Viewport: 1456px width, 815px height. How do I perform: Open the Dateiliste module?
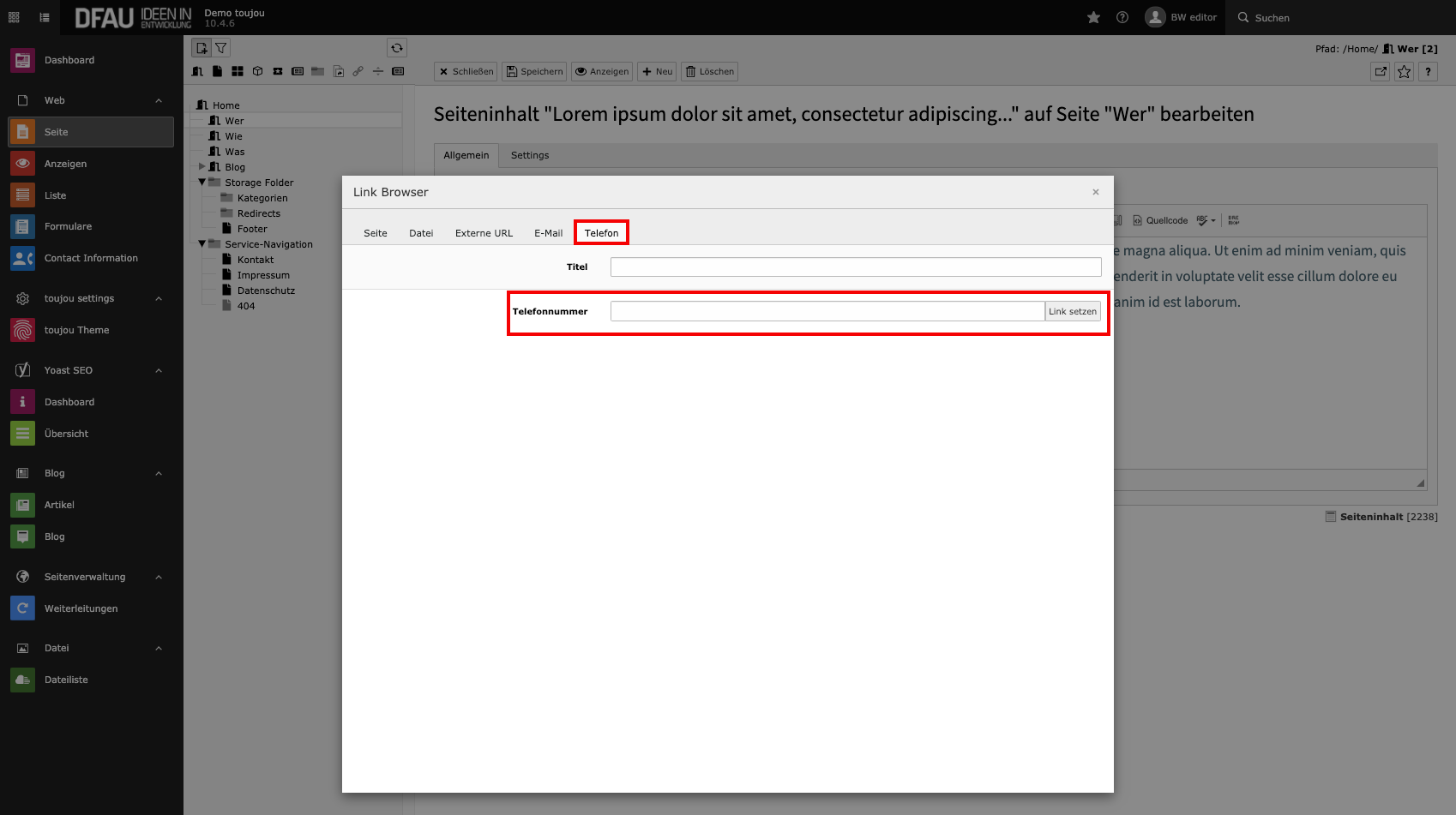click(66, 680)
